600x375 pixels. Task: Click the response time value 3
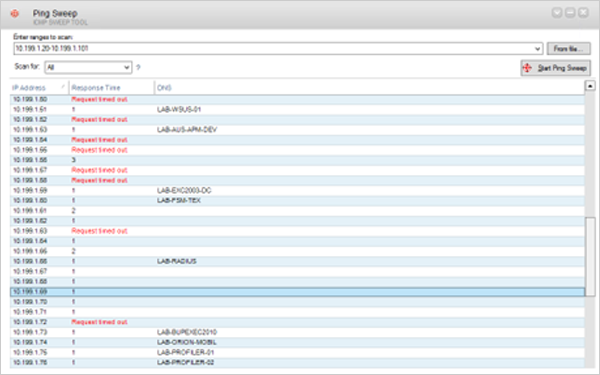click(x=73, y=160)
